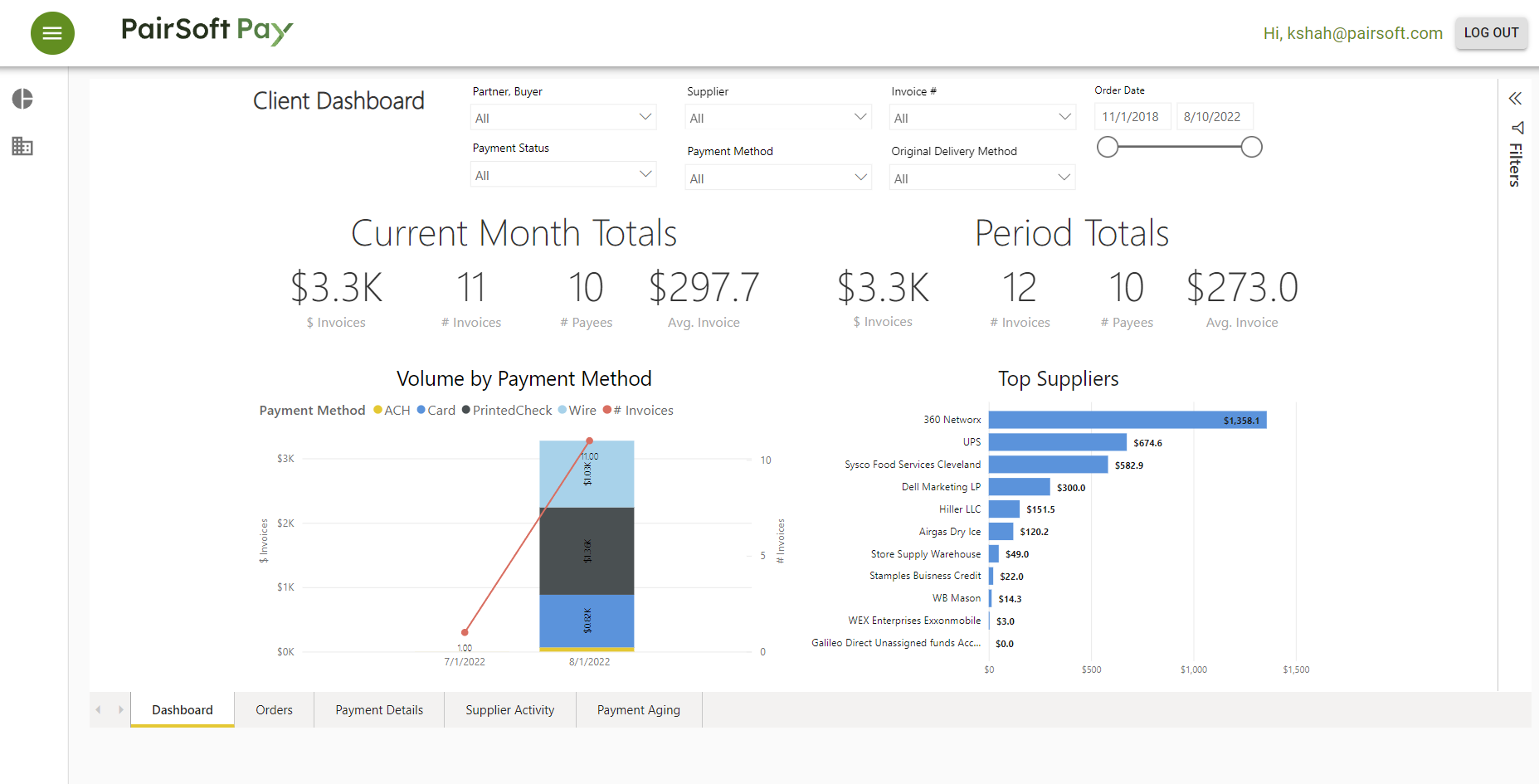Switch to the Payment Aging tab
This screenshot has width=1539, height=784.
638,709
